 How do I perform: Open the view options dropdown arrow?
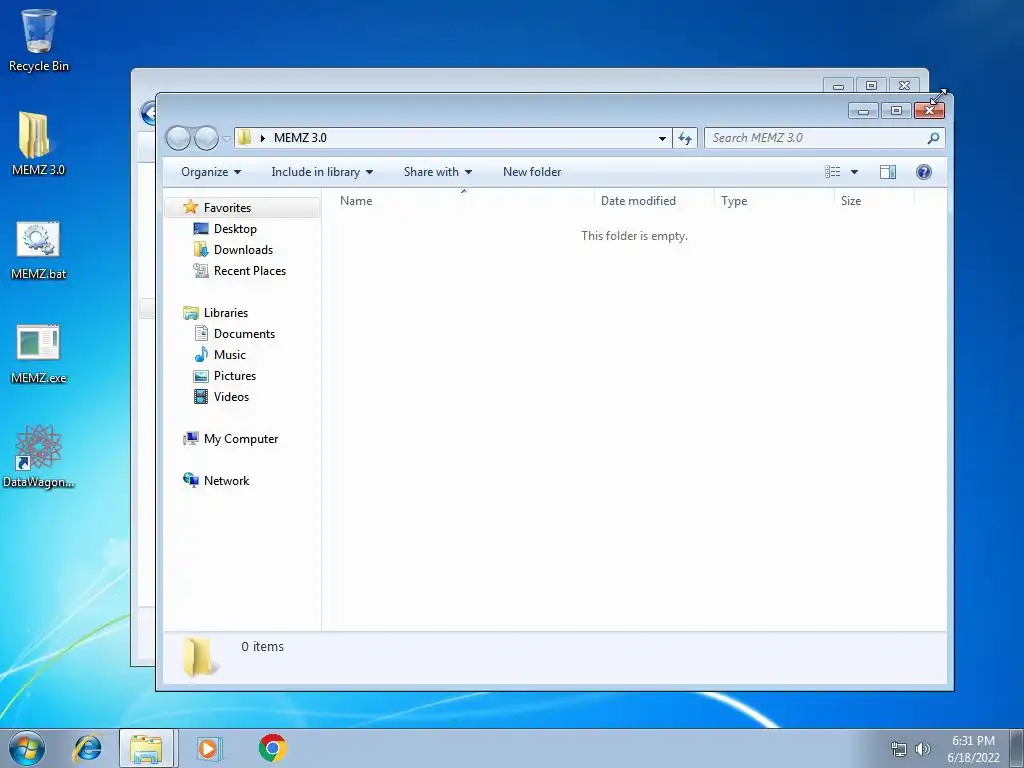[854, 172]
